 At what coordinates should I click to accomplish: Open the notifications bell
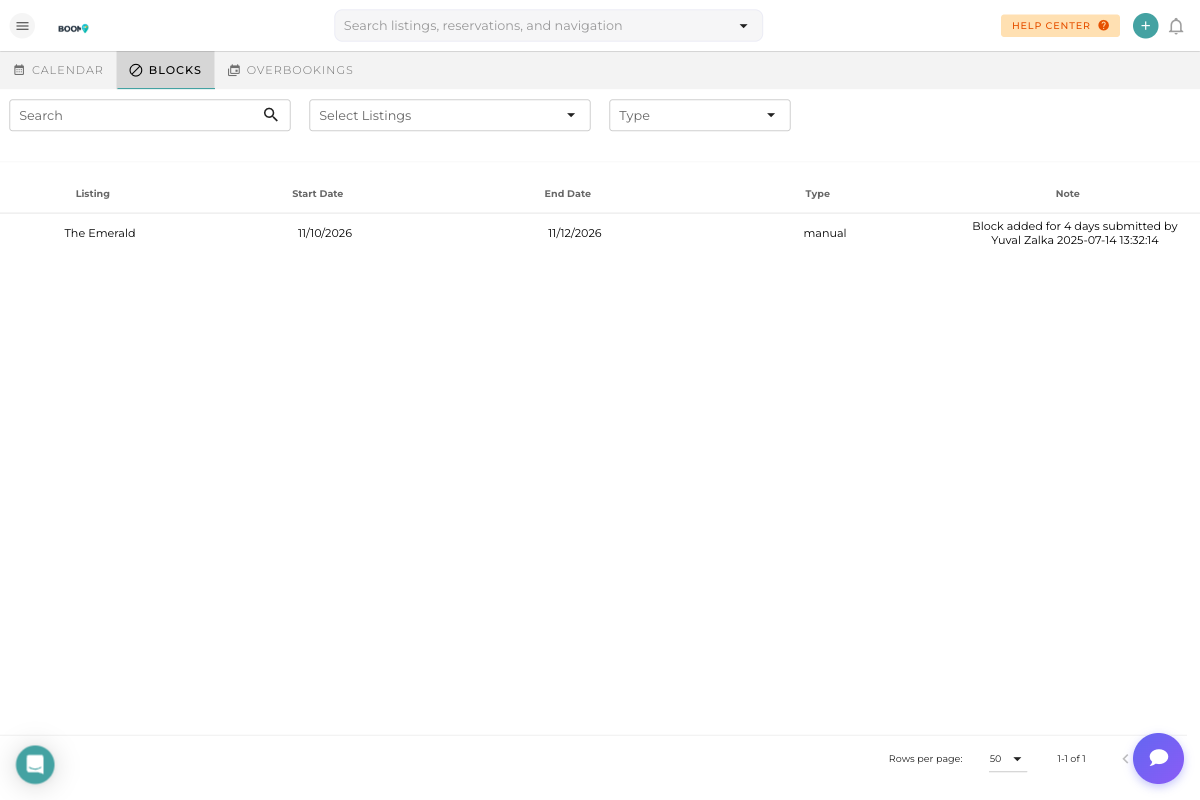tap(1177, 27)
